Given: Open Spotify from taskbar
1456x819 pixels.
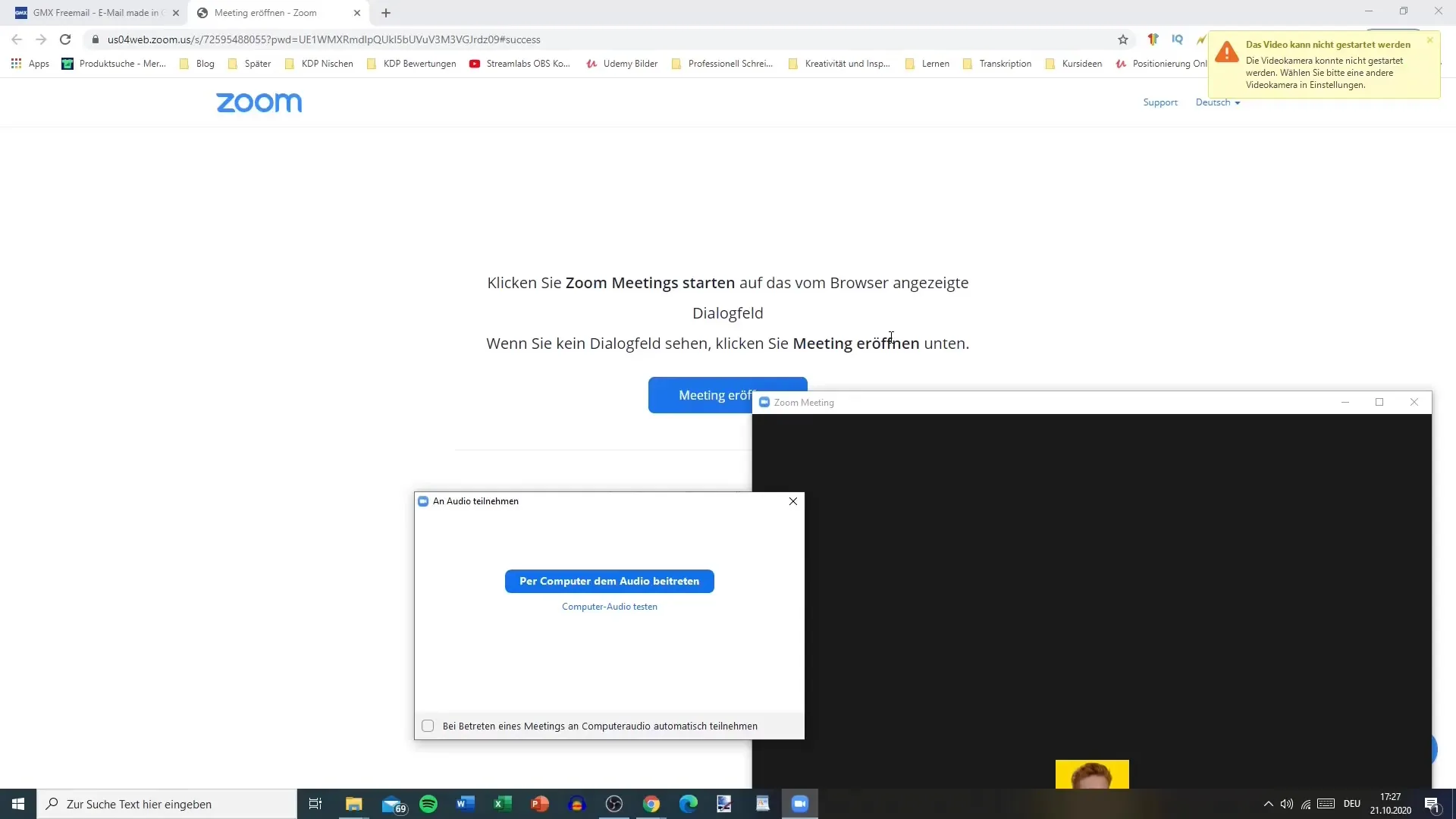Looking at the screenshot, I should point(428,804).
